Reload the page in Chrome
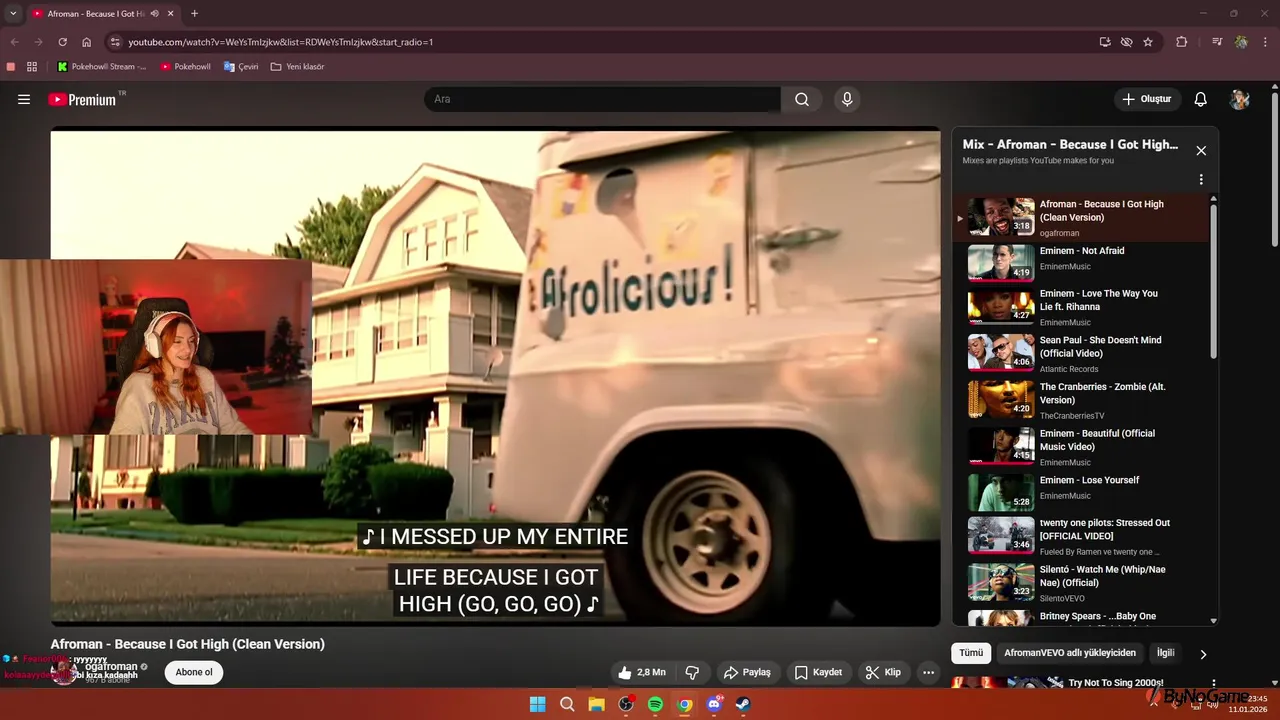The height and width of the screenshot is (720, 1280). point(62,42)
